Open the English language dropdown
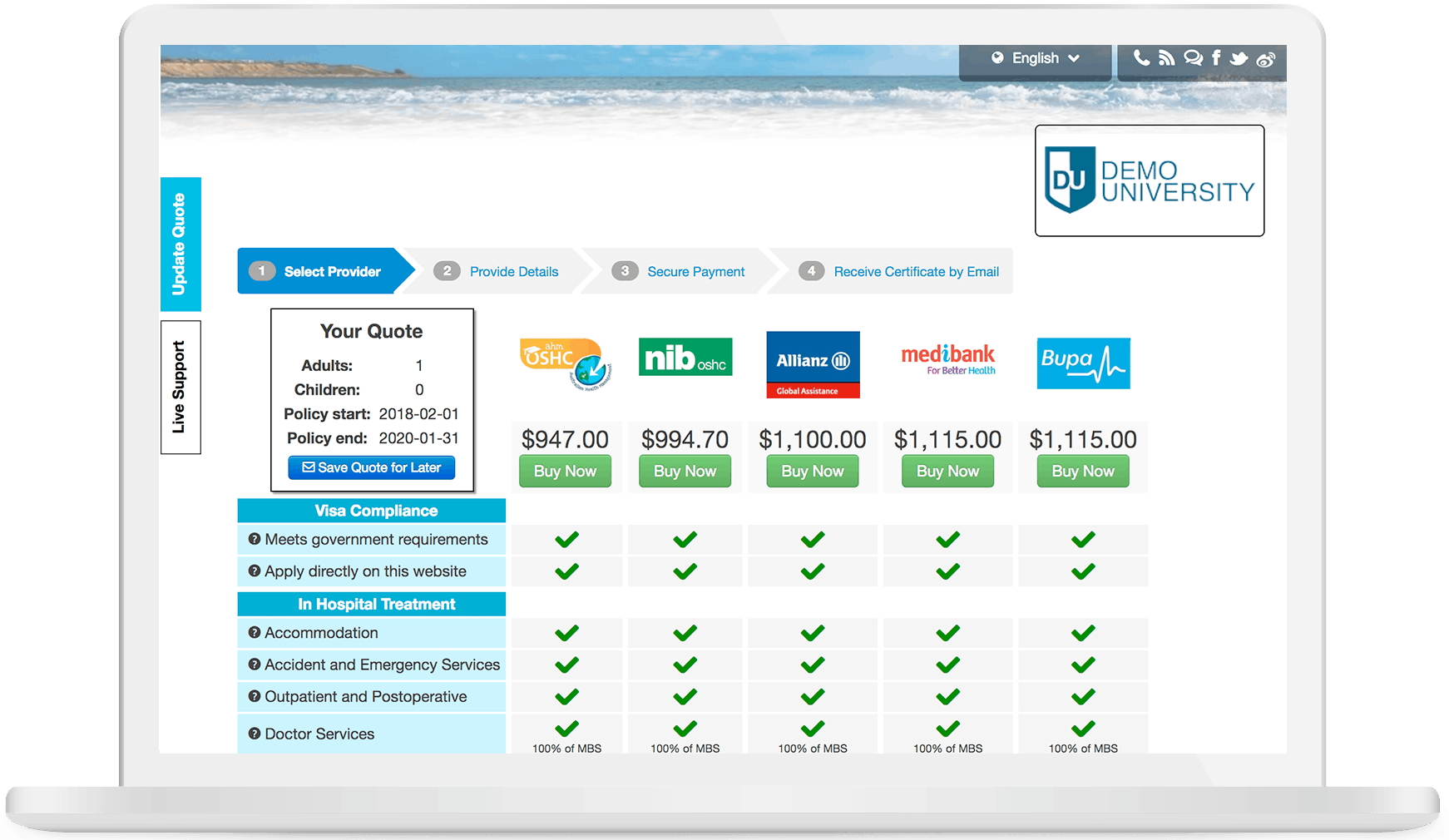Image resolution: width=1449 pixels, height=840 pixels. click(1036, 58)
